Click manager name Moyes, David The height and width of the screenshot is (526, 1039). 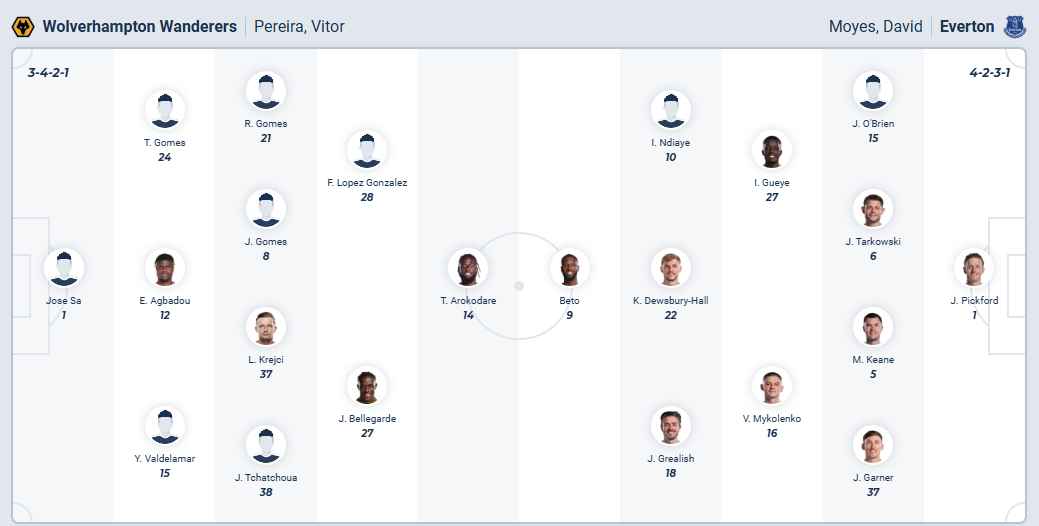875,26
